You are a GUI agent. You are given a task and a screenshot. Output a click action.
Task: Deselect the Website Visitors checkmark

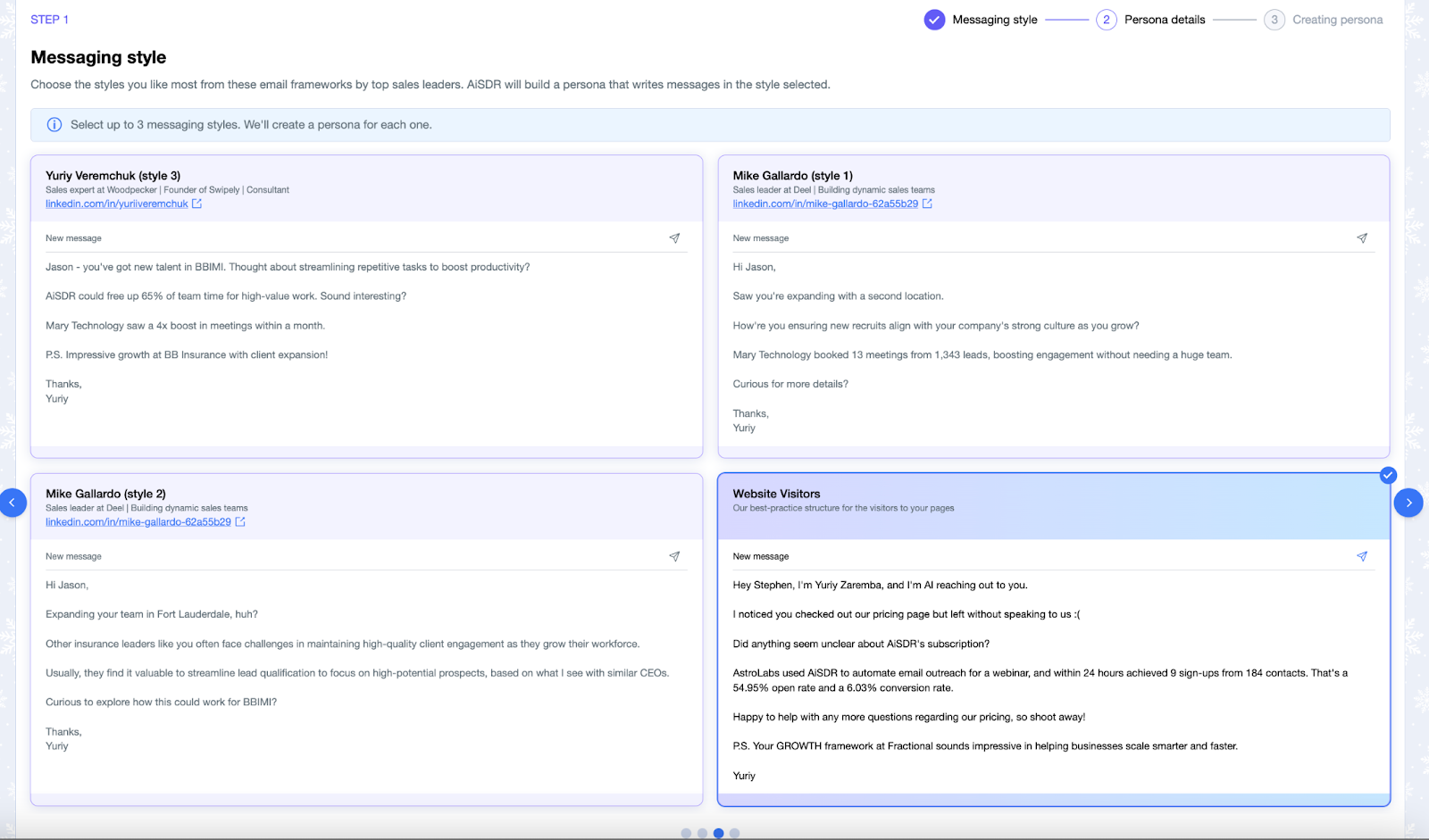(1388, 475)
